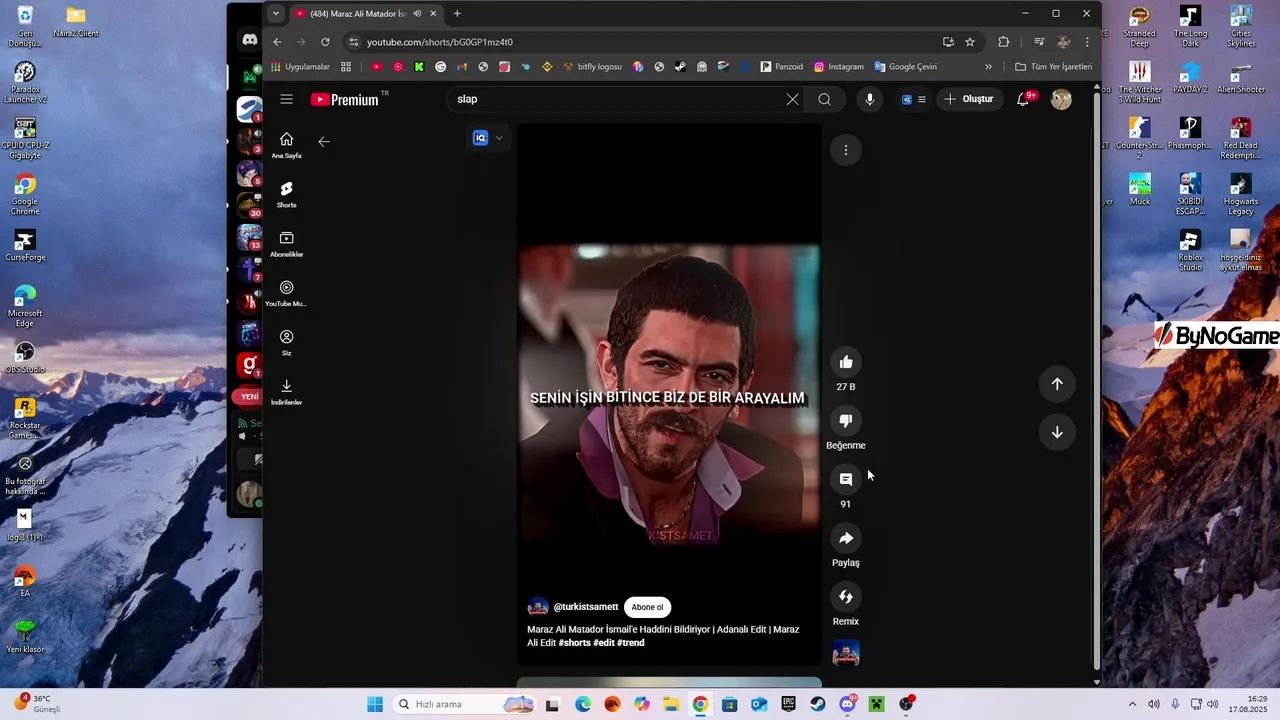The height and width of the screenshot is (720, 1280).
Task: Open Google Çeviri bookmark
Action: pyautogui.click(x=906, y=67)
